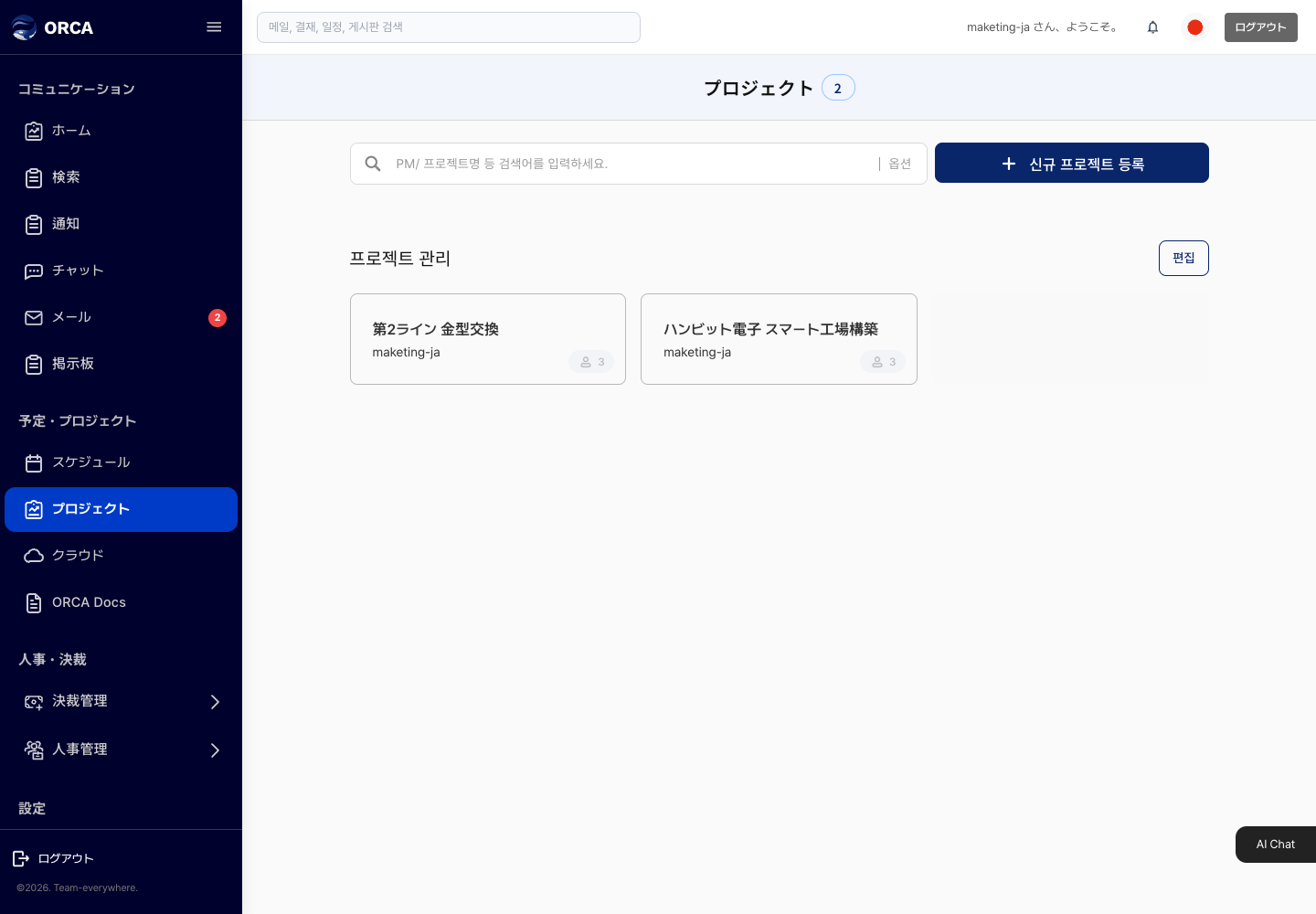Screen dimensions: 1316x914
Task: Click the red profile avatar circle
Action: coord(1194,27)
